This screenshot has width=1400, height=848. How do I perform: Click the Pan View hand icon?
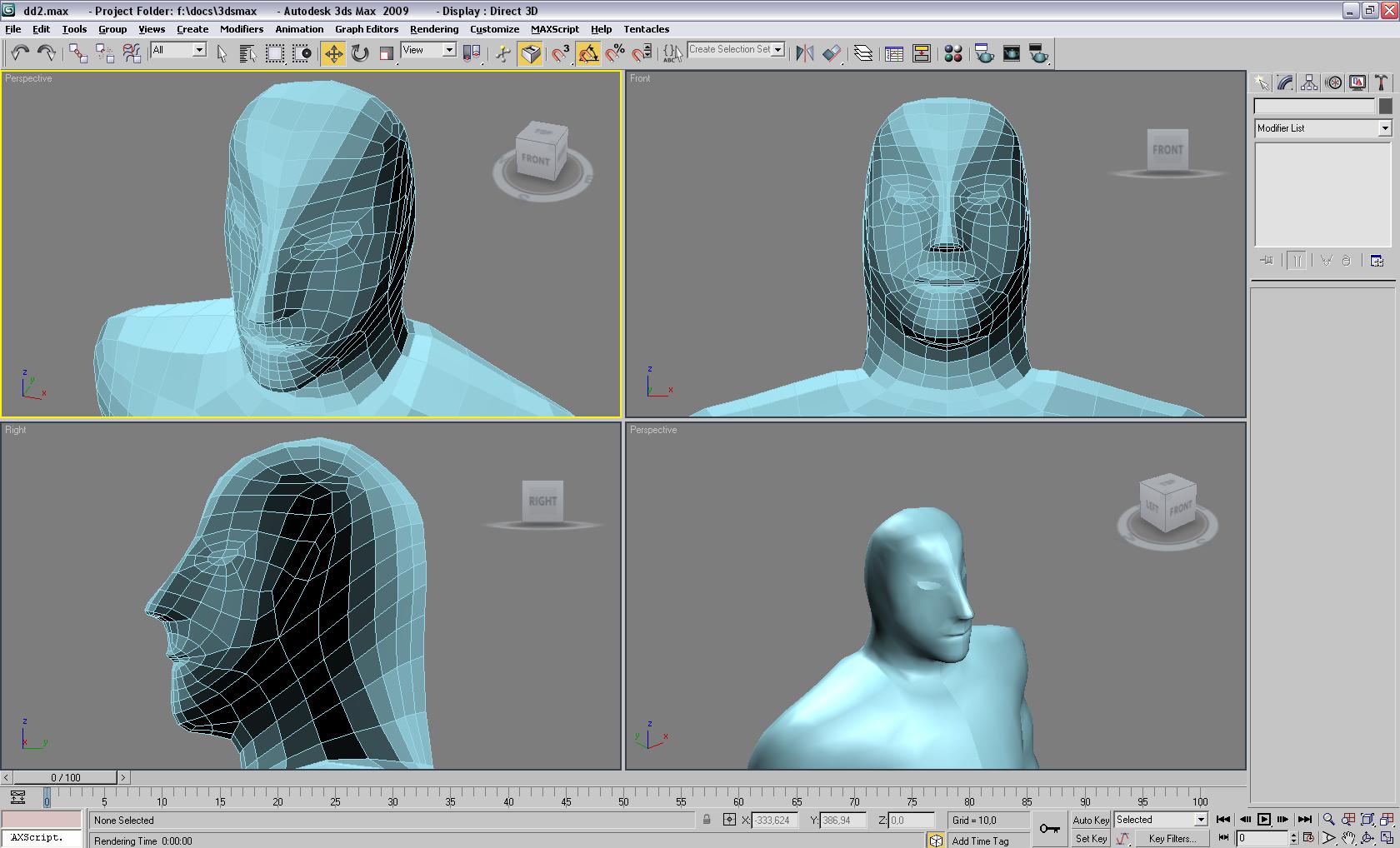tap(1348, 838)
